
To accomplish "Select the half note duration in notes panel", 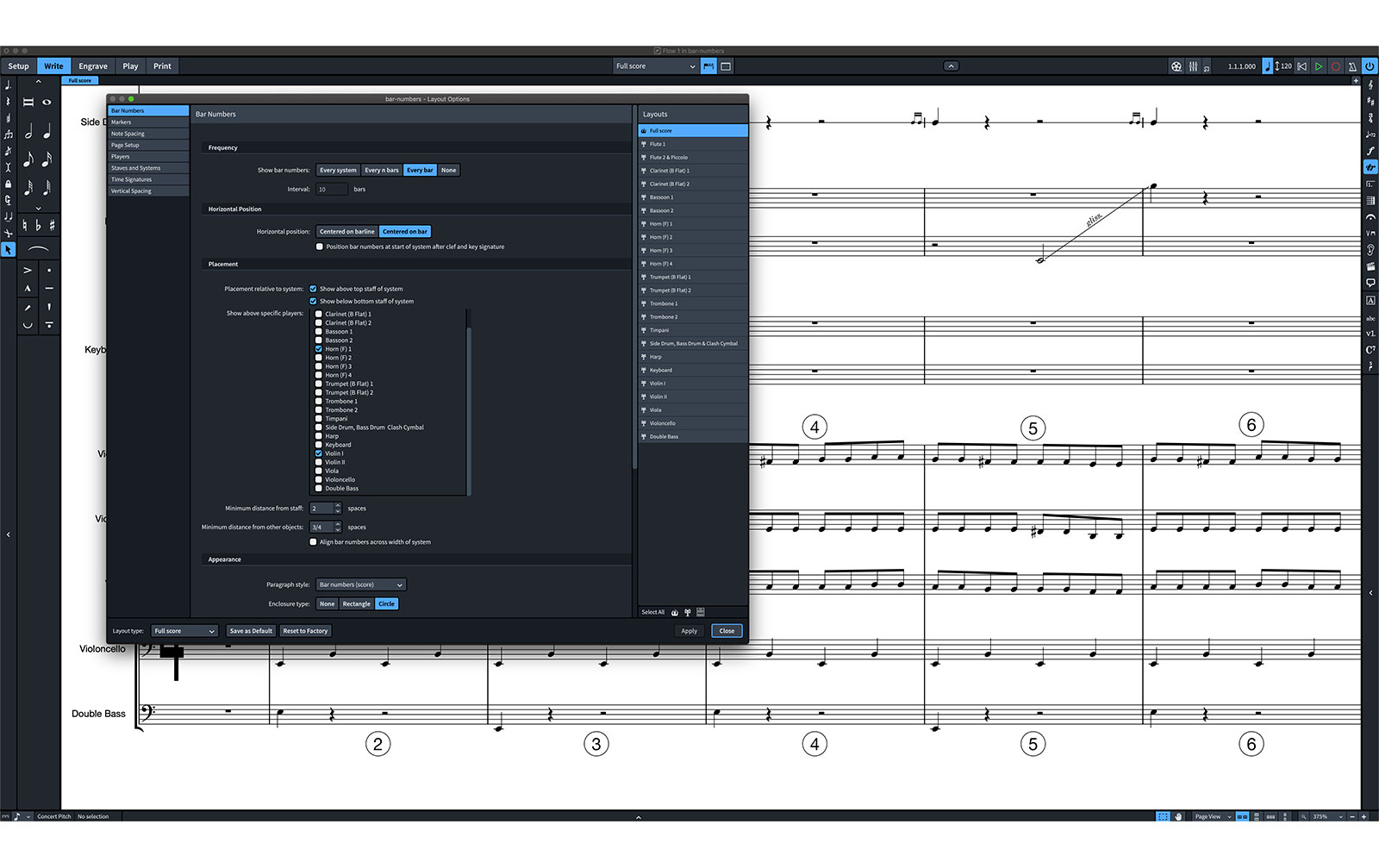I will pyautogui.click(x=28, y=132).
